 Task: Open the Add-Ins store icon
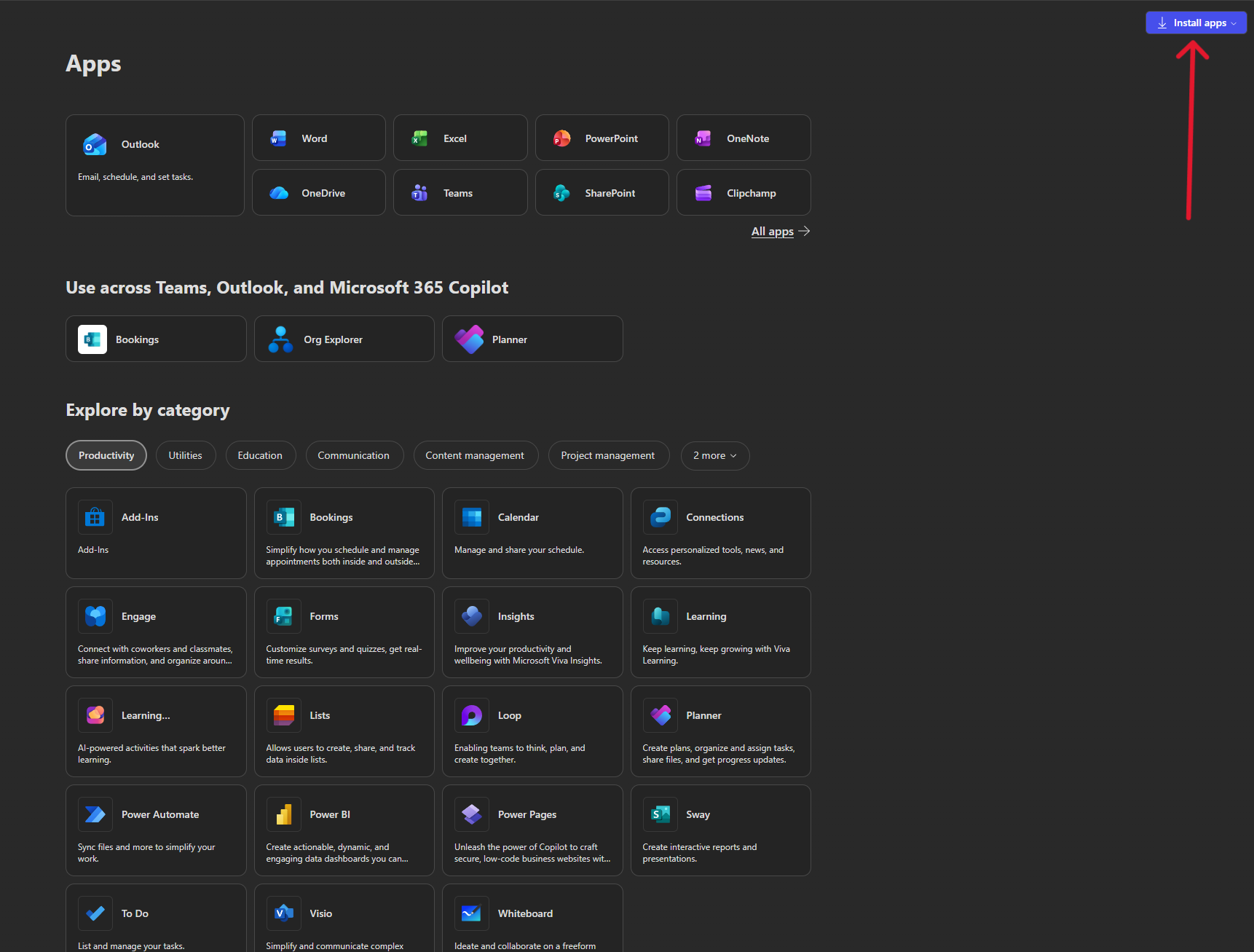(95, 517)
